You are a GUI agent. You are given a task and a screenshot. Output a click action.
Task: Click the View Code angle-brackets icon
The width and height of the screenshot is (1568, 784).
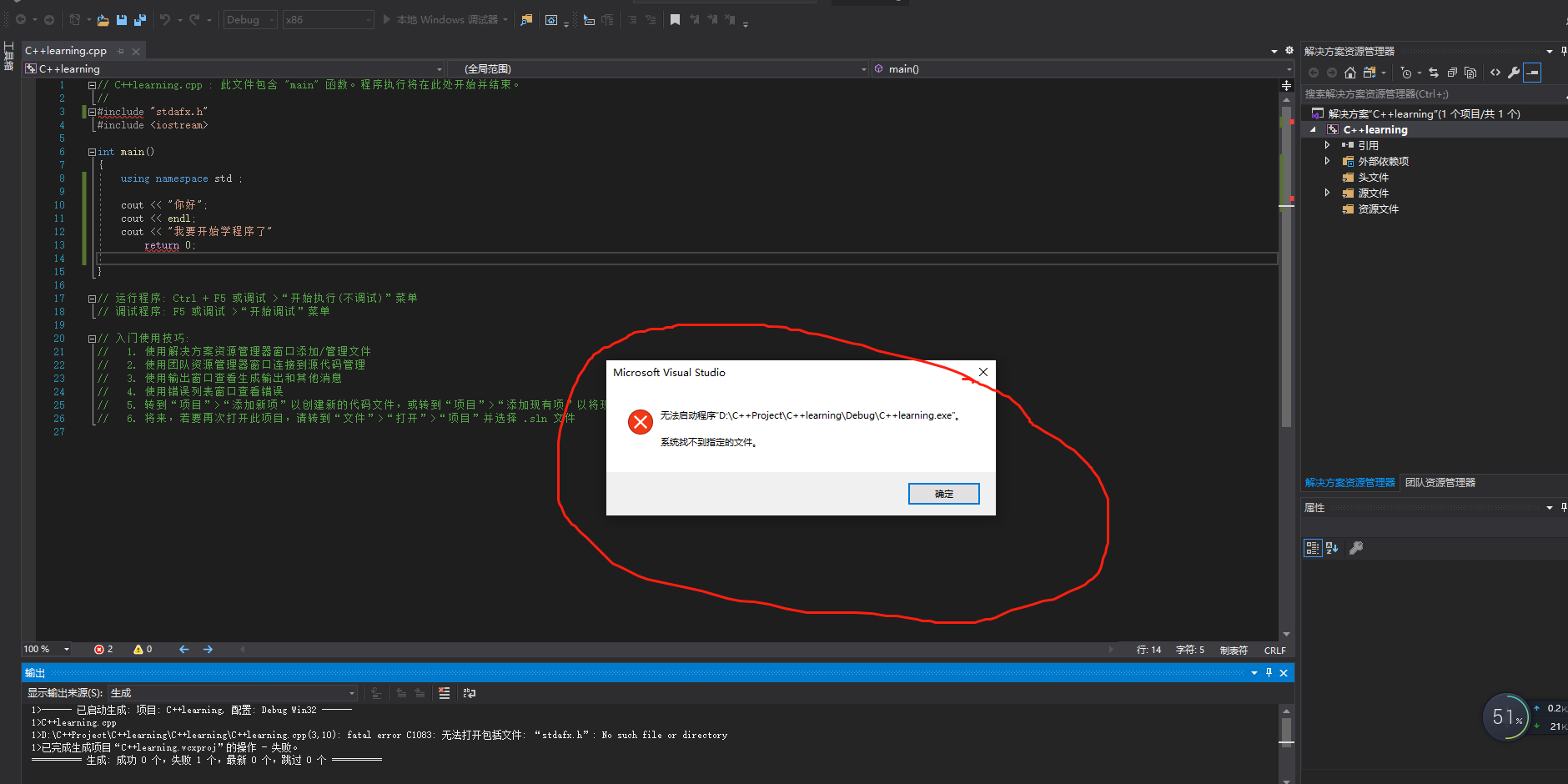(x=1495, y=73)
